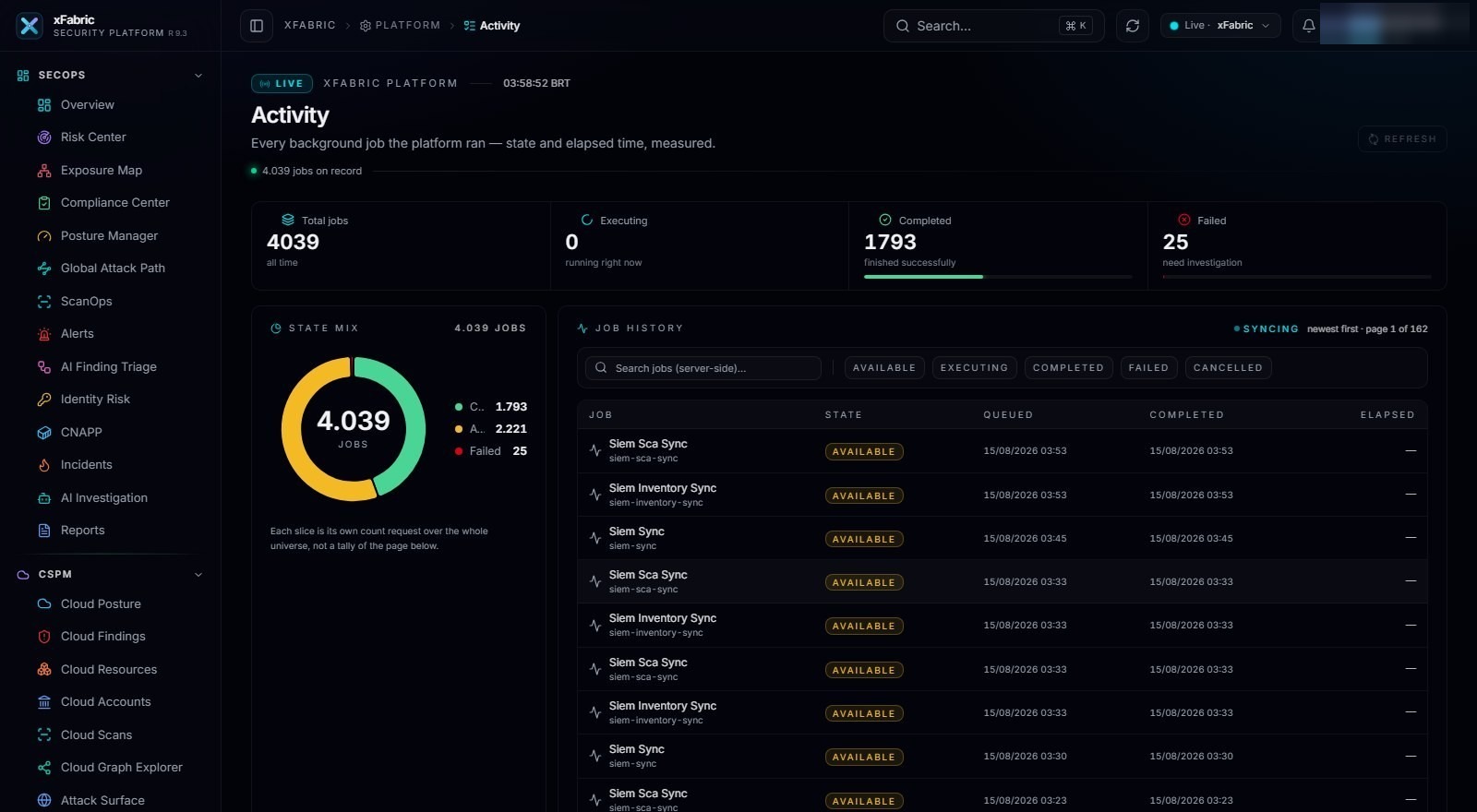1477x812 pixels.
Task: Click the JOB column header
Action: click(600, 415)
